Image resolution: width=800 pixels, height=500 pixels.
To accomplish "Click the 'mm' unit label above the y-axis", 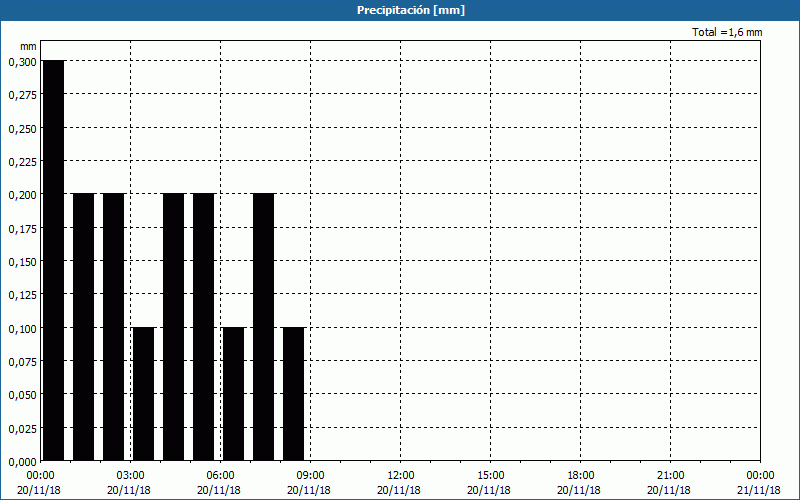I will (x=29, y=46).
